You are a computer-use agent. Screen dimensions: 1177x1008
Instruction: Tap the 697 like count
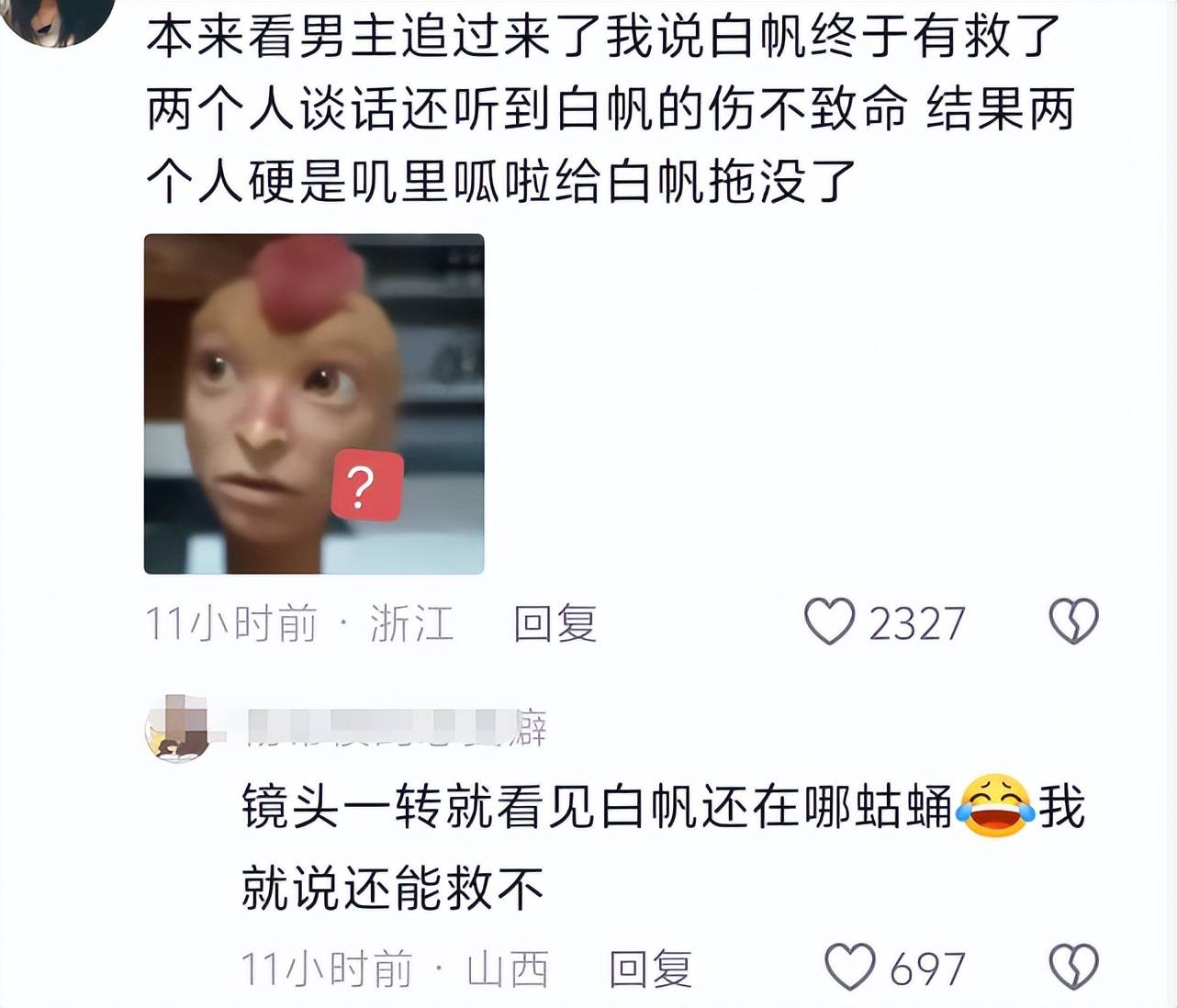click(927, 969)
